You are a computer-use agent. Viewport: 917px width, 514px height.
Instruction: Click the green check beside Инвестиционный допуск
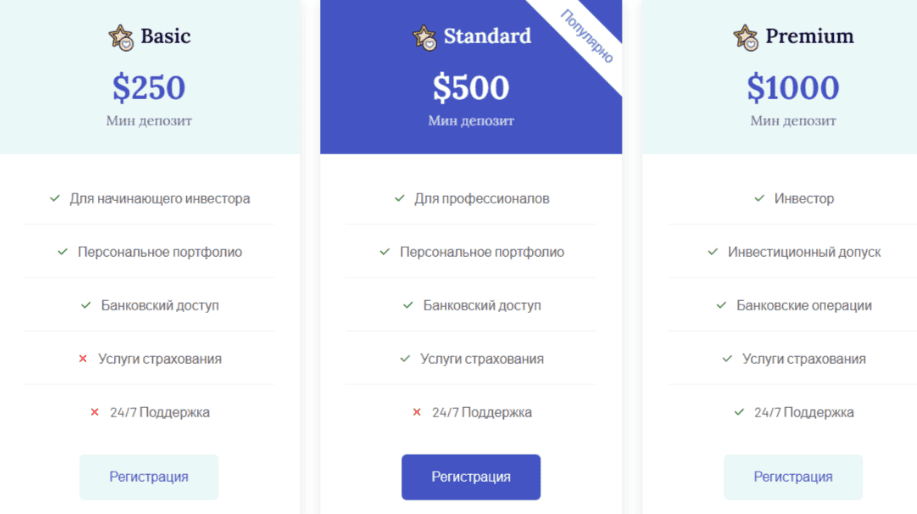tap(713, 252)
